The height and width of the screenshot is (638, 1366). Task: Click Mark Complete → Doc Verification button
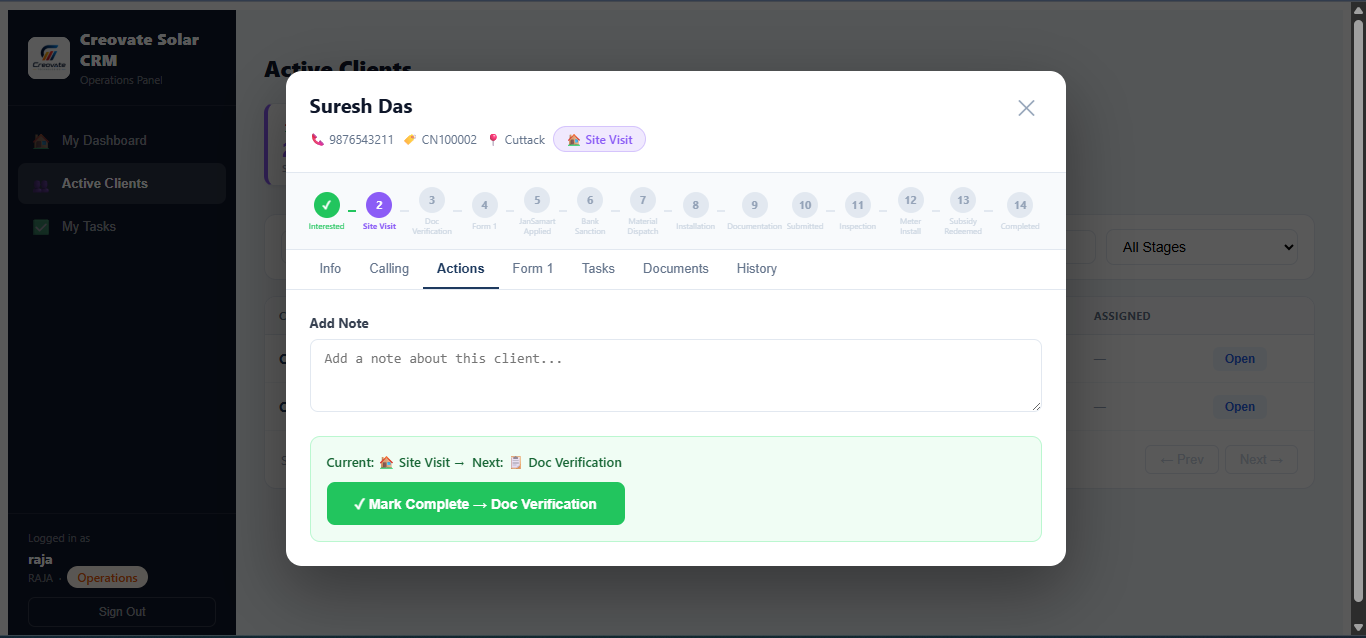point(476,504)
